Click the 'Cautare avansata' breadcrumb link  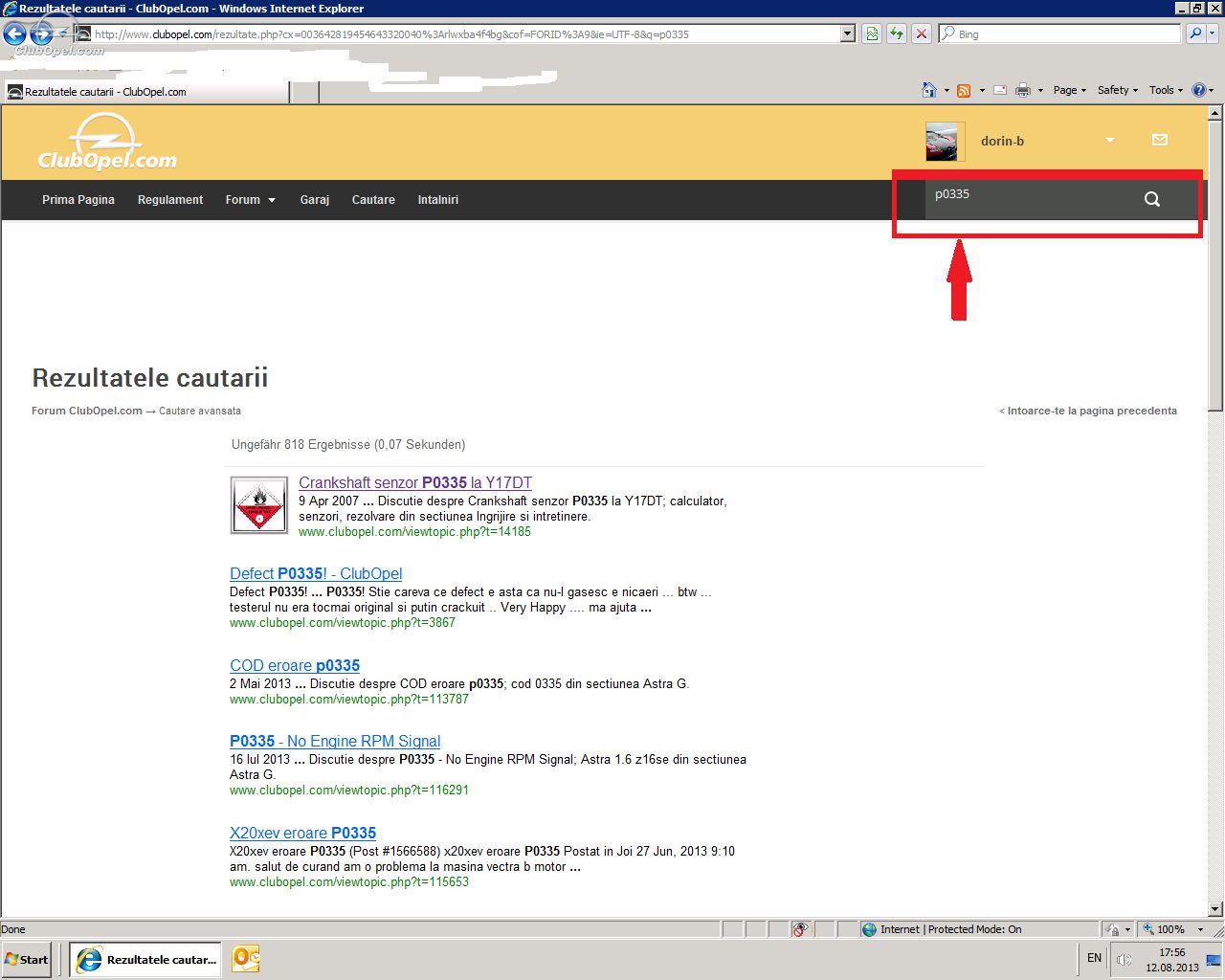tap(200, 411)
